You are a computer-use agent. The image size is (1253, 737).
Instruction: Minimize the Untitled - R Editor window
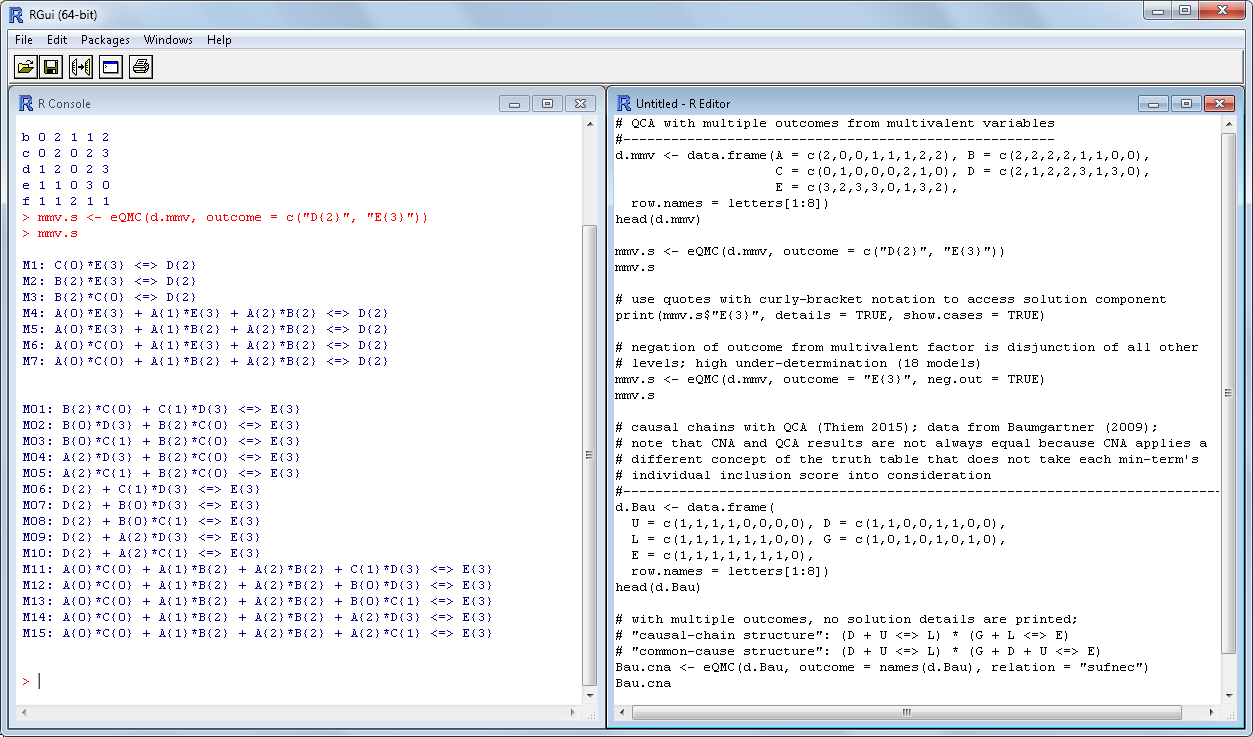[x=1155, y=103]
